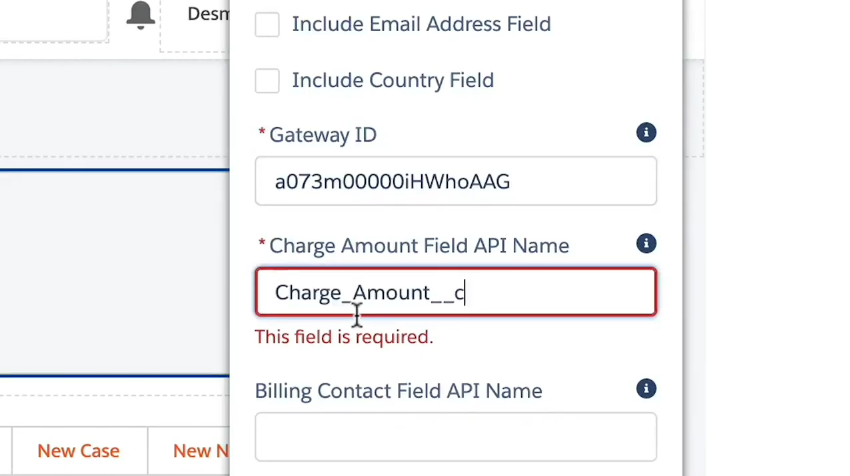Show Gateway ID help info icon
This screenshot has width=850, height=476.
pyautogui.click(x=646, y=133)
